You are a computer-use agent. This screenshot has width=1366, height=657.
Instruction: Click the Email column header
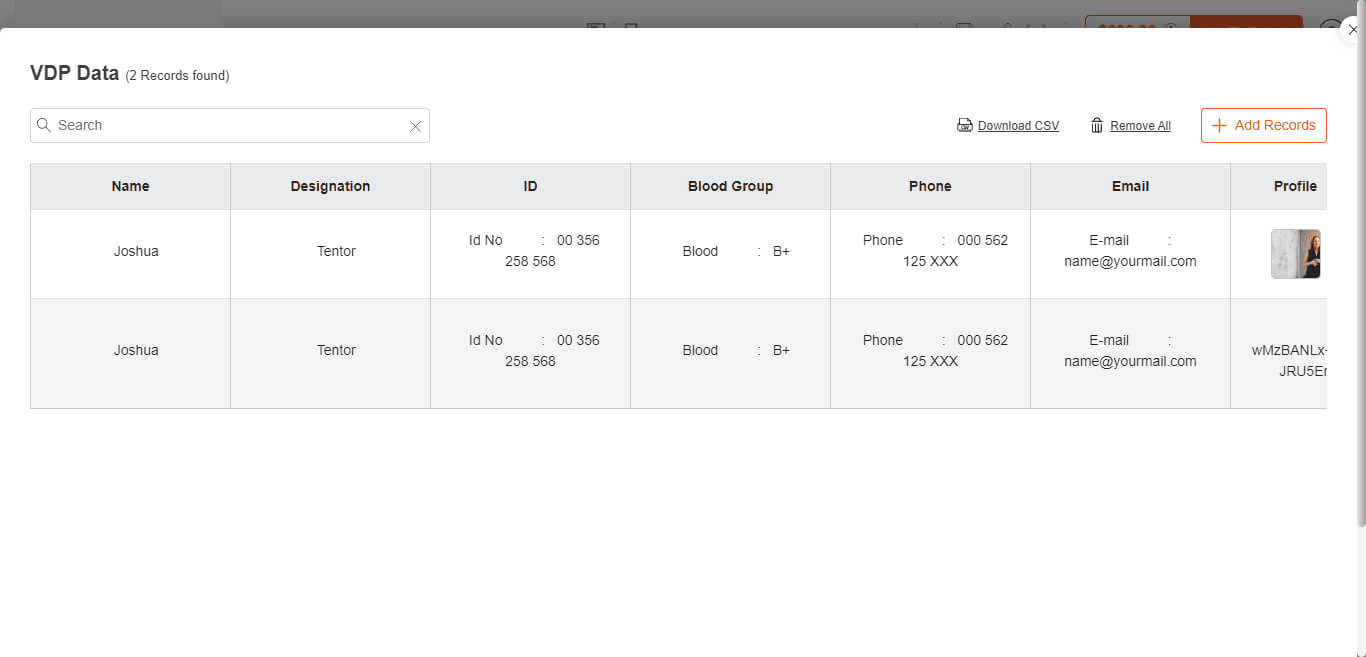click(1130, 186)
